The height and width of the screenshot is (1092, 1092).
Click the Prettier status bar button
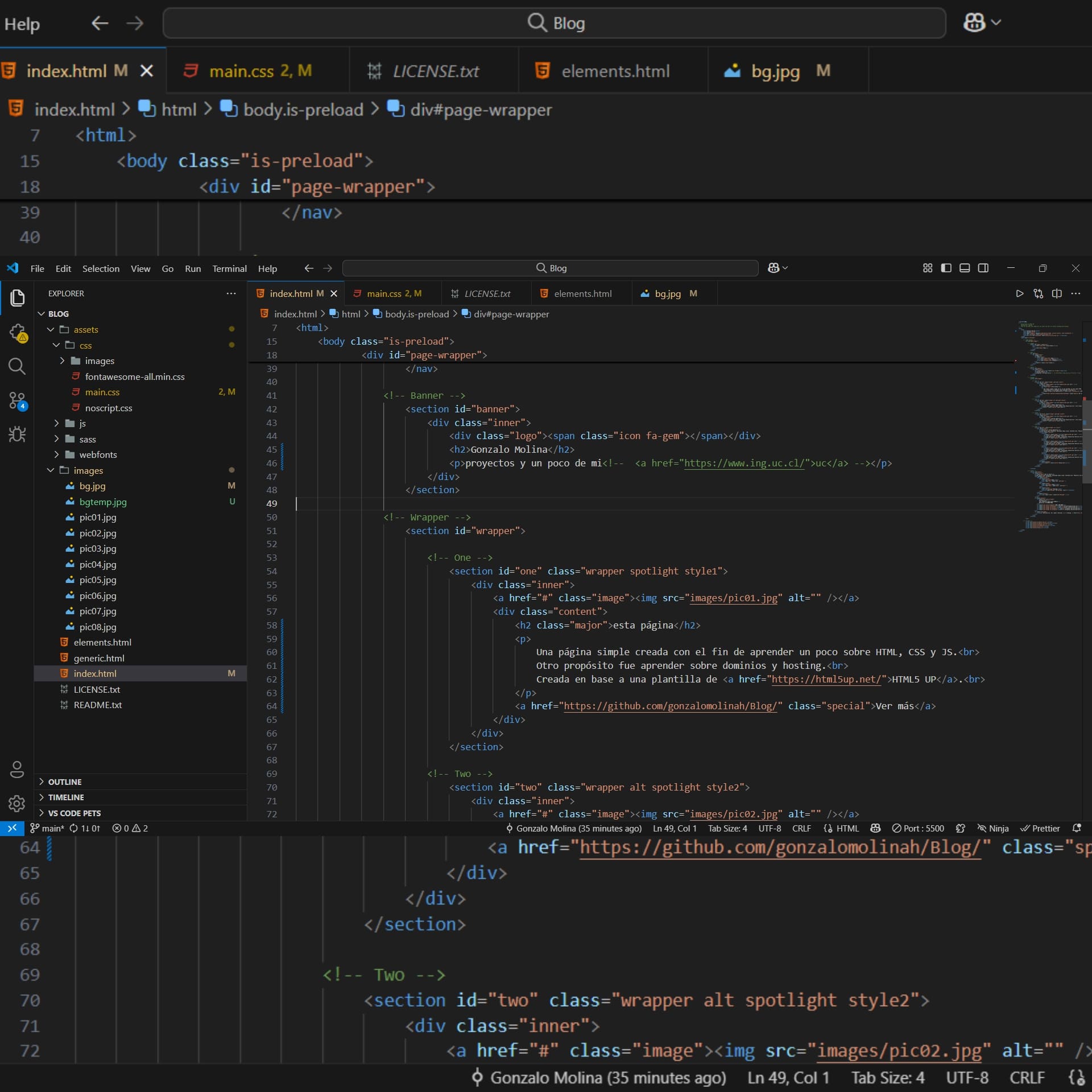pyautogui.click(x=1040, y=828)
